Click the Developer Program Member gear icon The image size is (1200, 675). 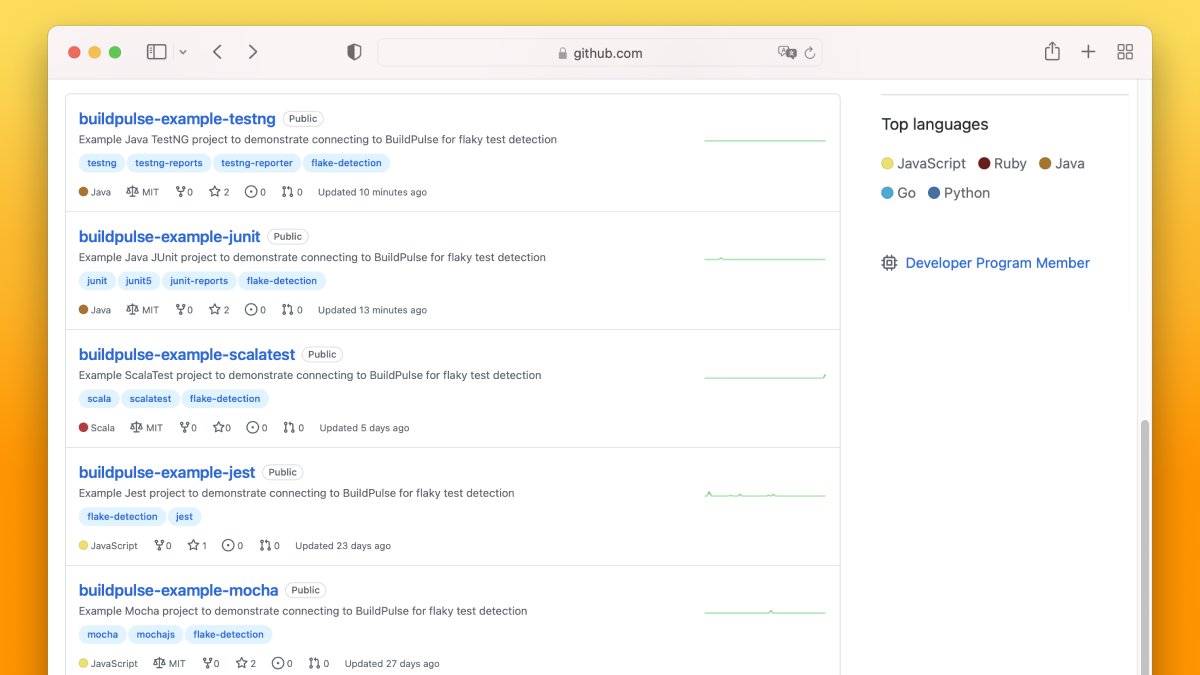click(x=889, y=262)
